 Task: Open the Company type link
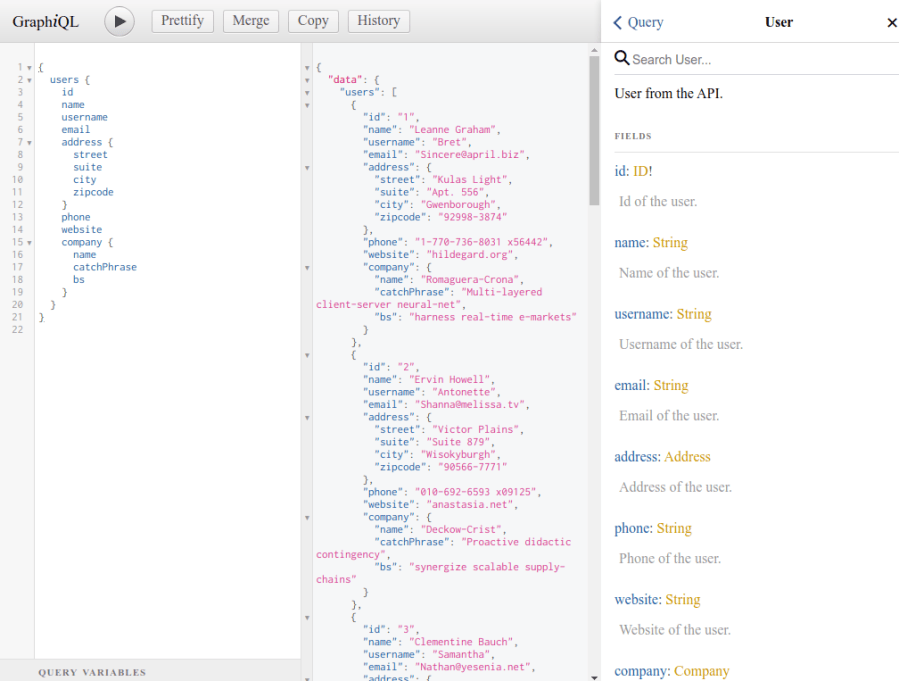[702, 671]
